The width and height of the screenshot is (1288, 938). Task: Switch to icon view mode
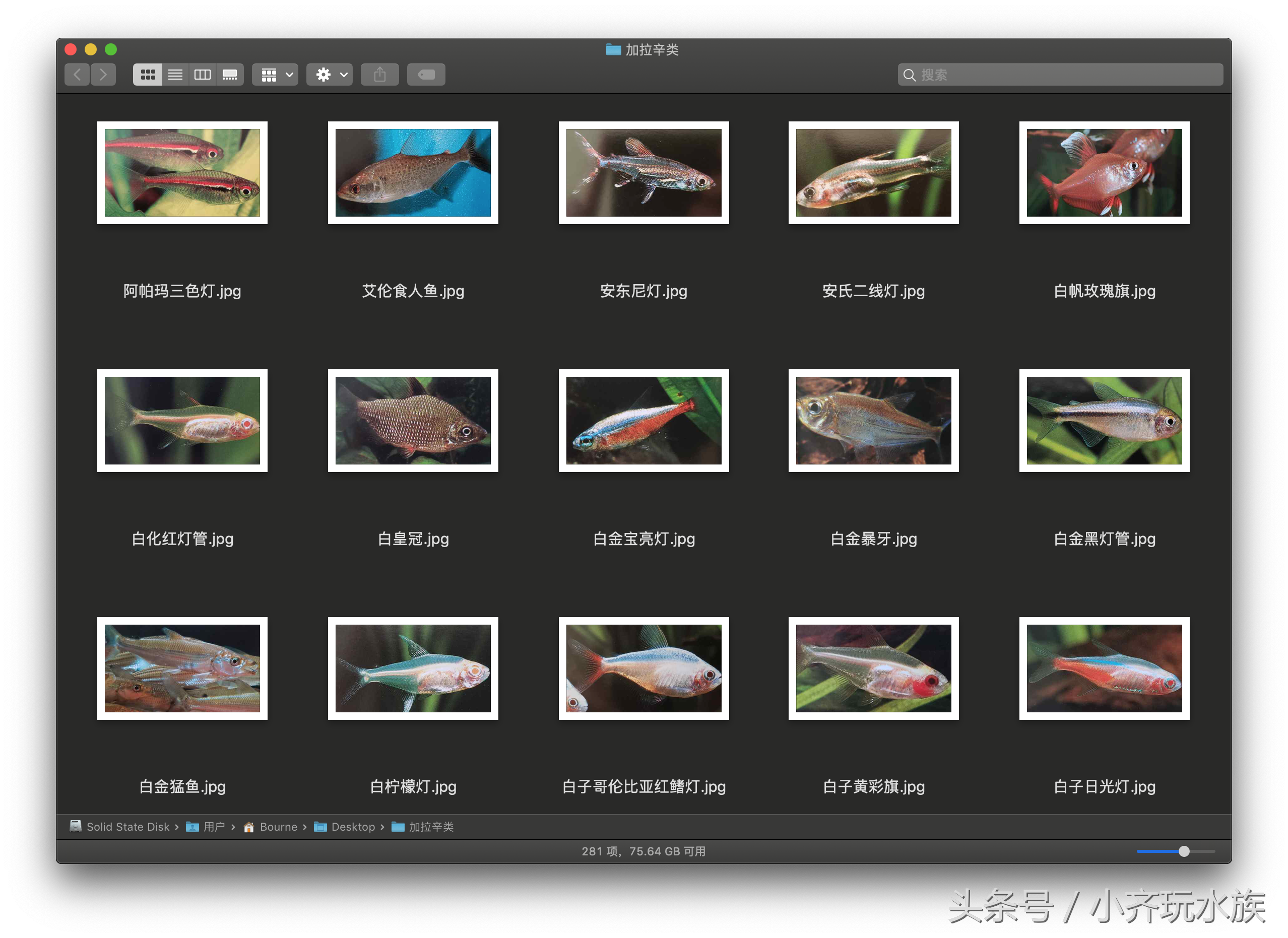(148, 75)
